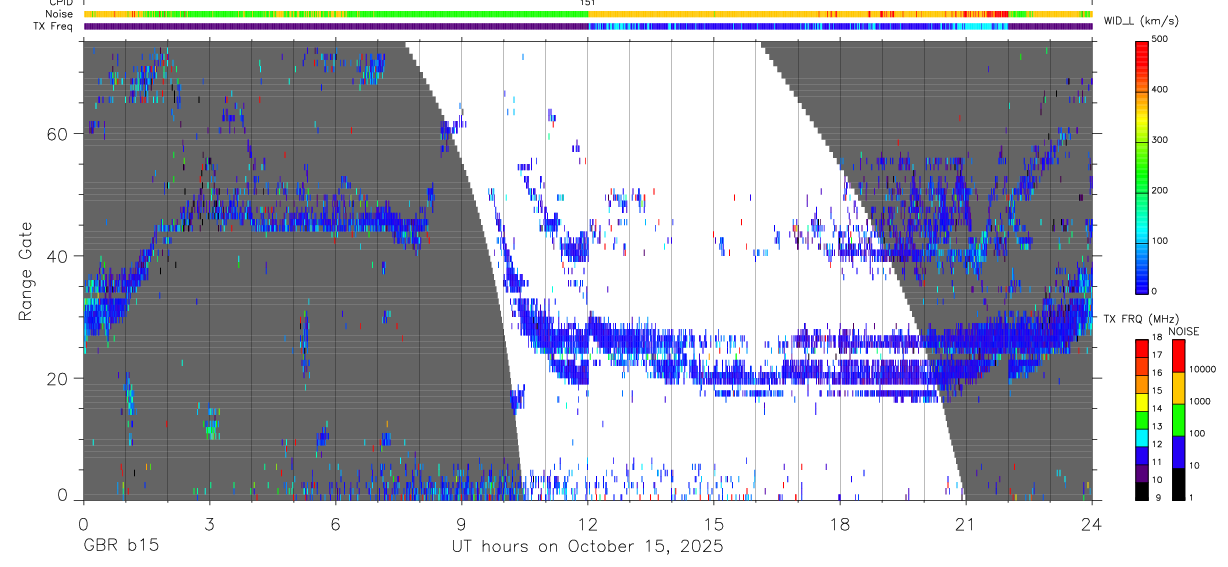Click the 'UT hours on October 15, 2025' label

(587, 546)
